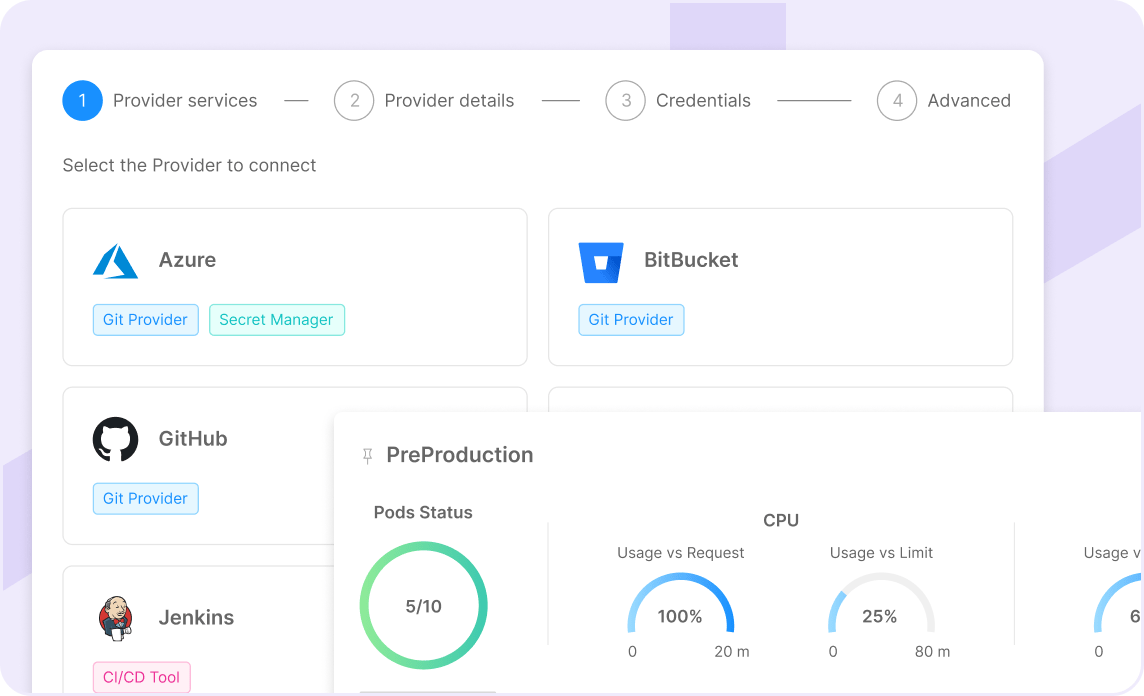Click the PreProduction panel title
This screenshot has width=1144, height=696.
460,455
